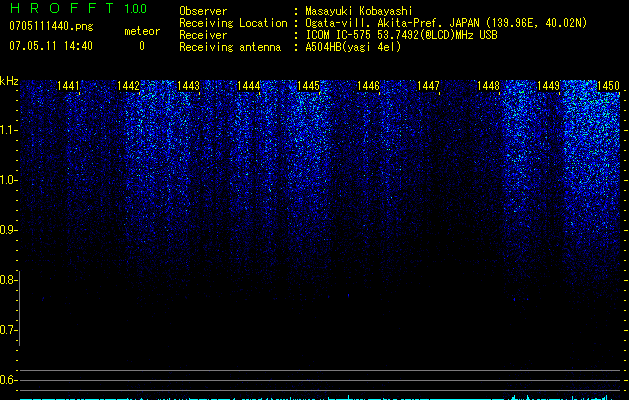Screen dimensions: 629x400
Task: Click the 1444 time marker
Action: pyautogui.click(x=248, y=86)
